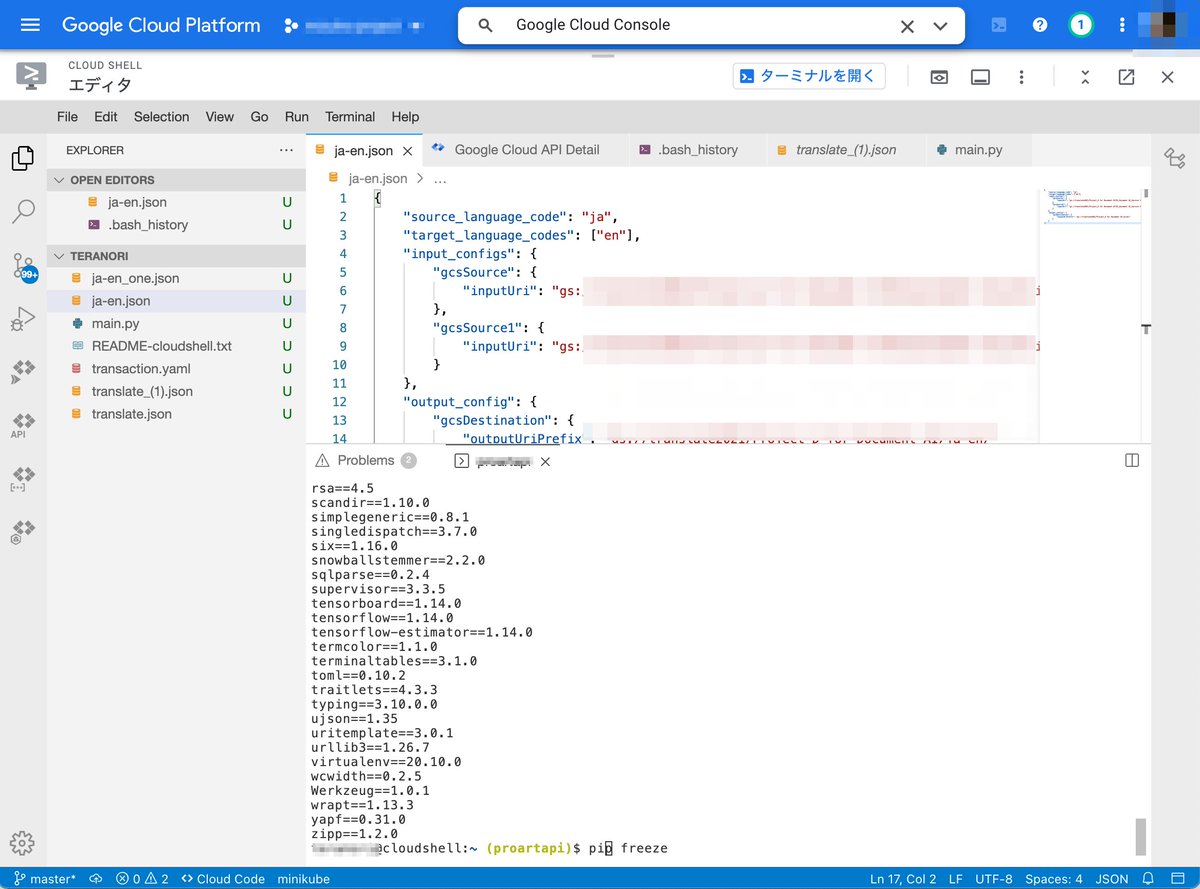Close the ja-en.json editor tab
Viewport: 1200px width, 889px height.
(407, 151)
